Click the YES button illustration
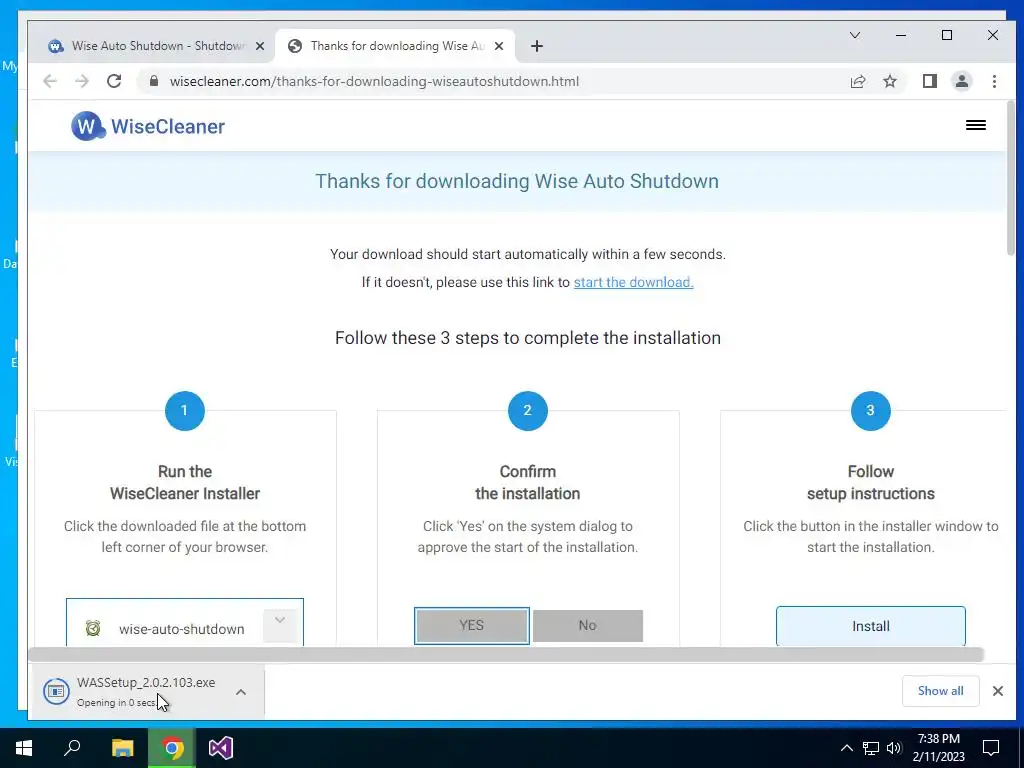This screenshot has width=1024, height=768. pos(472,626)
